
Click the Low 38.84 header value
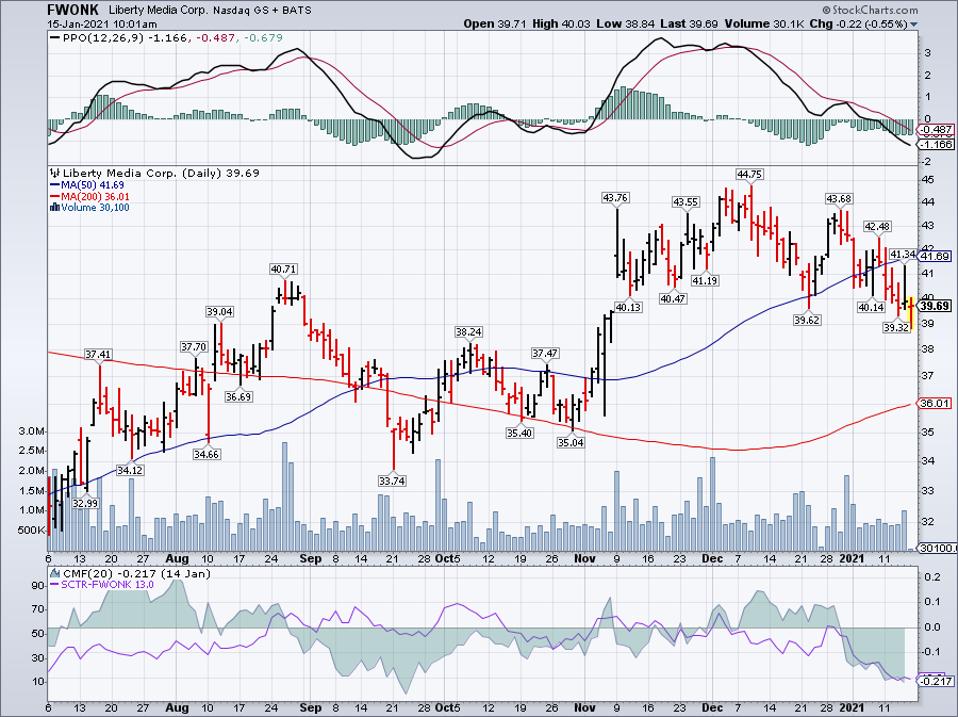point(625,24)
